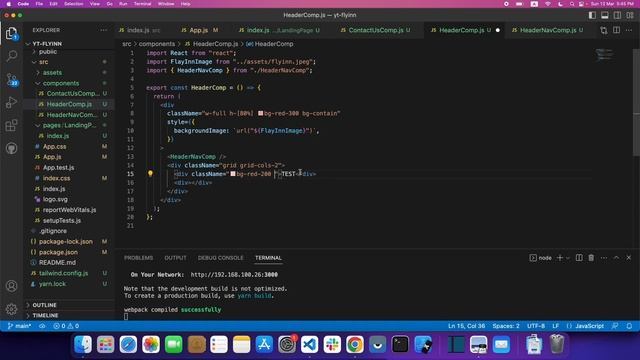Open the Terminal menu in menu bar

[142, 4]
